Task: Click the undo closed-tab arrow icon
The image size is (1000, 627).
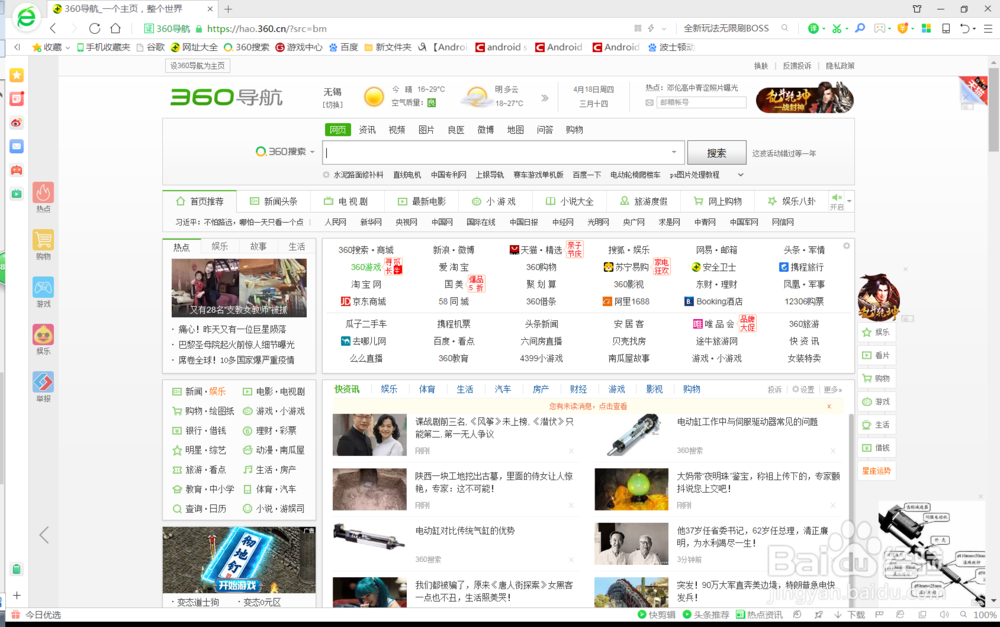Action: 965,29
